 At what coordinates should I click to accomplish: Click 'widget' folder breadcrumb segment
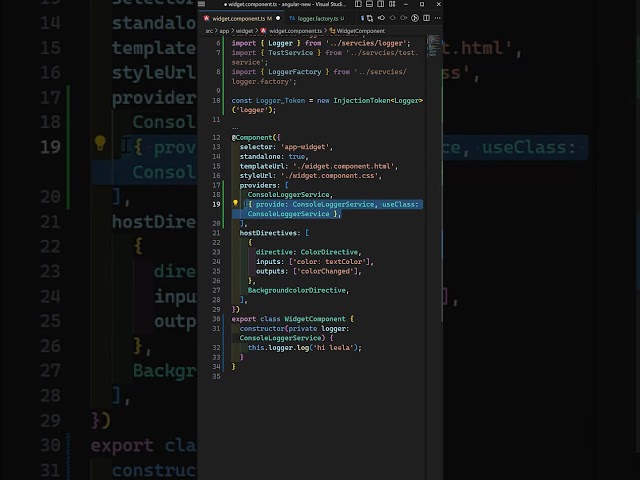[x=244, y=31]
